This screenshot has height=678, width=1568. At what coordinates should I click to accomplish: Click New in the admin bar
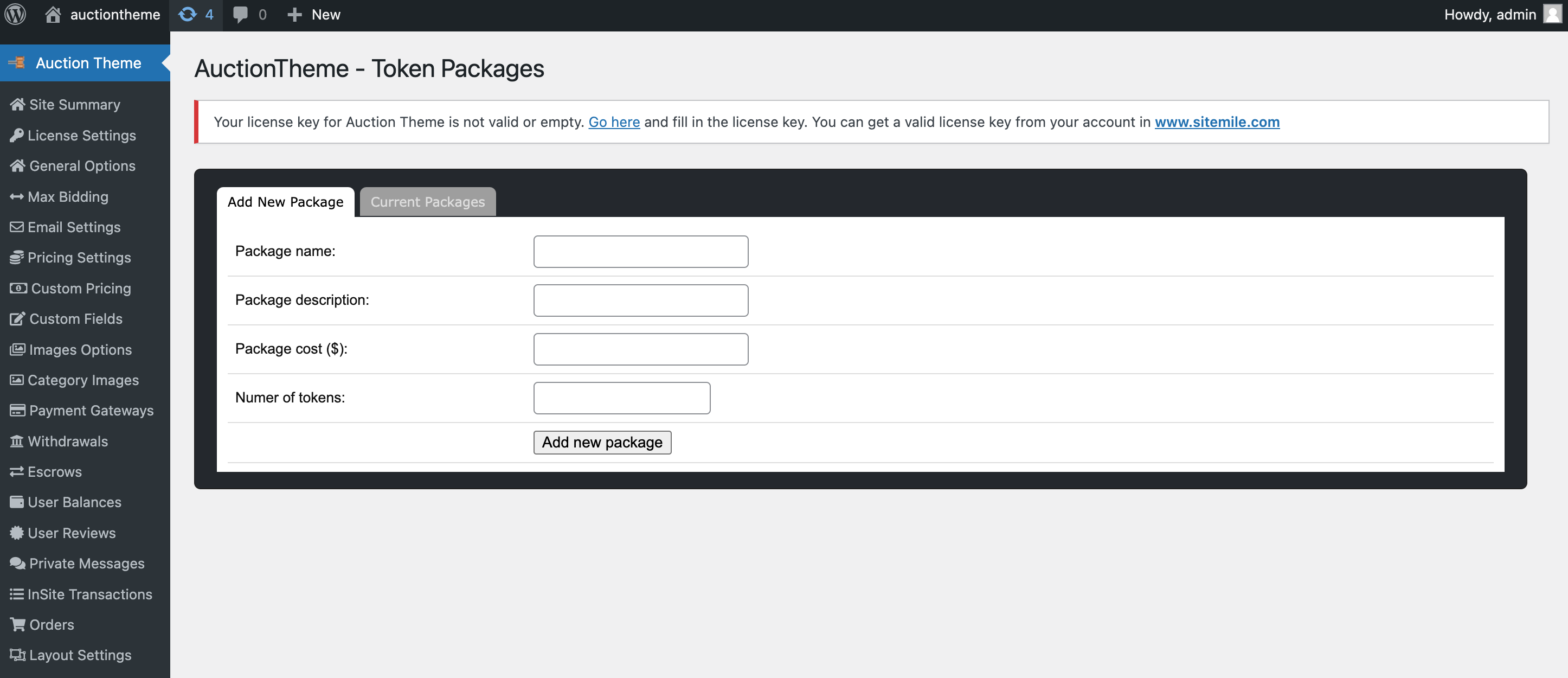point(326,14)
